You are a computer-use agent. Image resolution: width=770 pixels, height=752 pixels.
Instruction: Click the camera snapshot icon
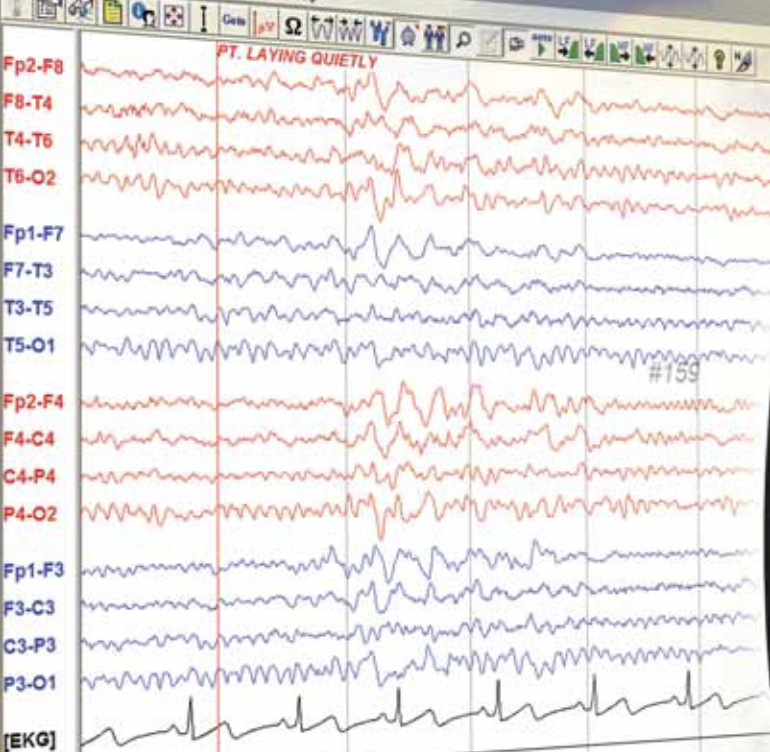tap(516, 45)
